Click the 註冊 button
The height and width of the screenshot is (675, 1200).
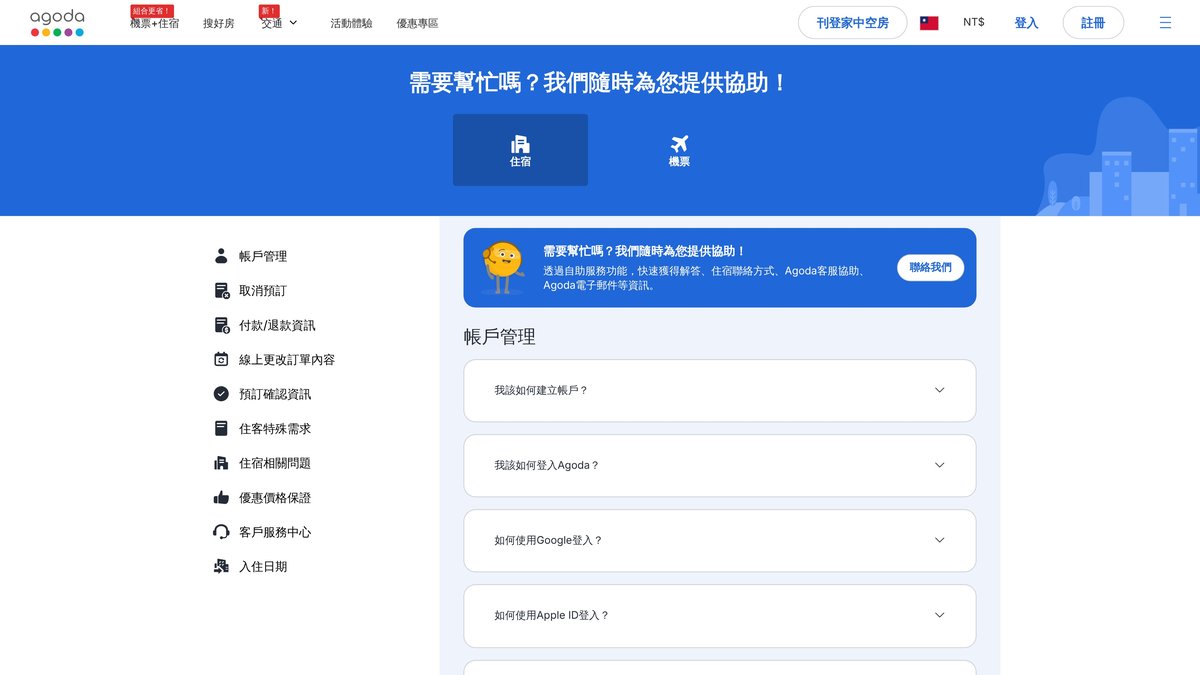[x=1093, y=22]
